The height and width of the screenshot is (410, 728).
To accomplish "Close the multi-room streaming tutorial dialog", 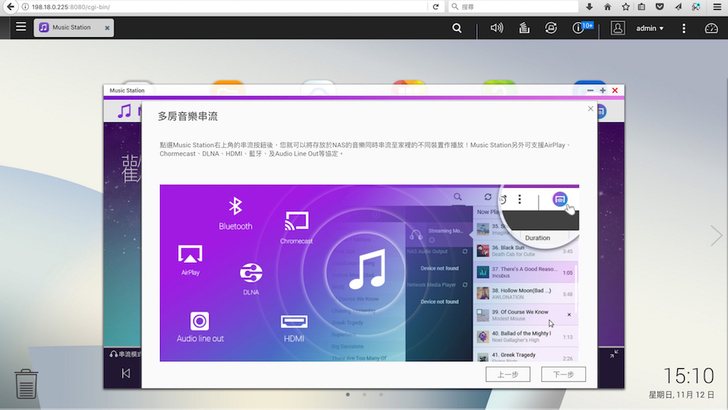I will coord(590,108).
